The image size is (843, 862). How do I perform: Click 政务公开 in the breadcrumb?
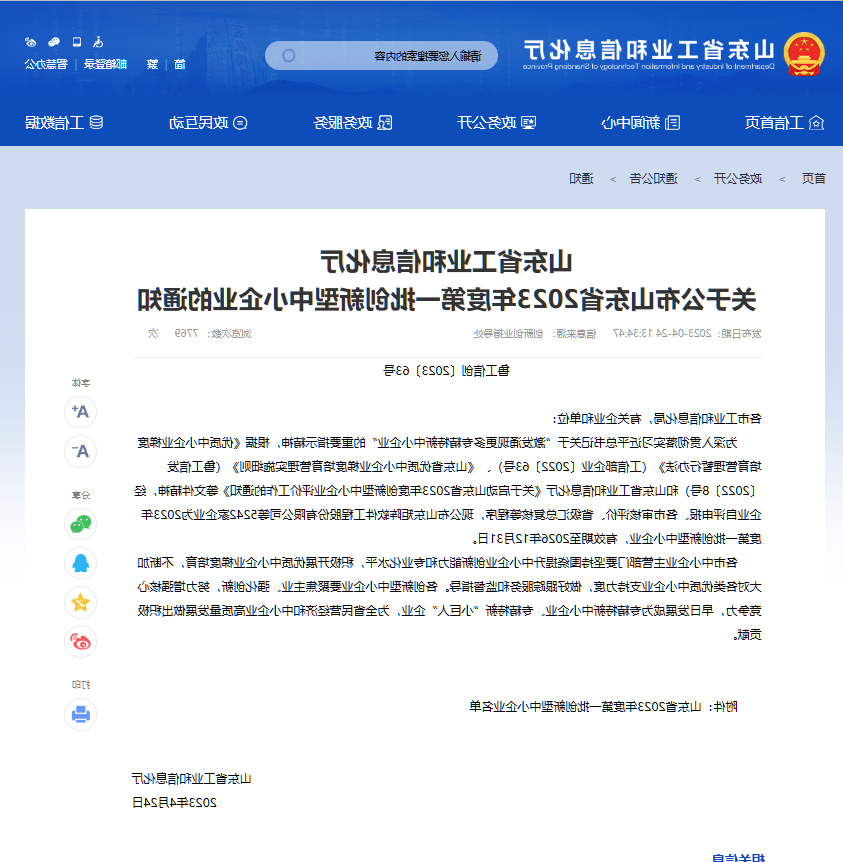(x=738, y=179)
